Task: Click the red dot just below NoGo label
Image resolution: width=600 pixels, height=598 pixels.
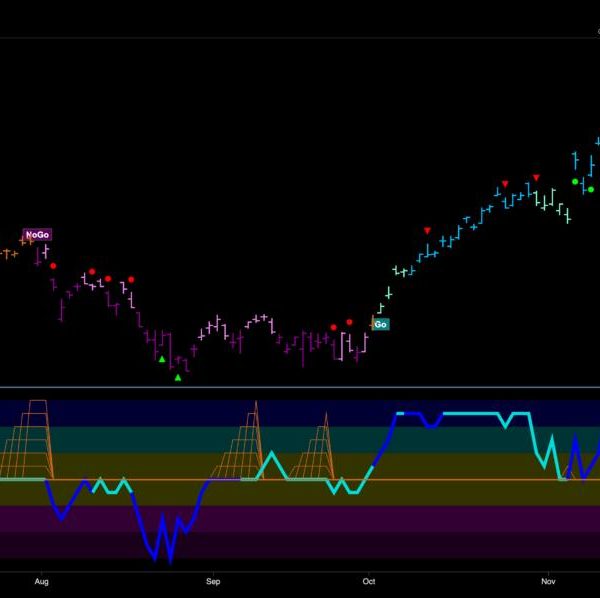Action: click(x=53, y=266)
